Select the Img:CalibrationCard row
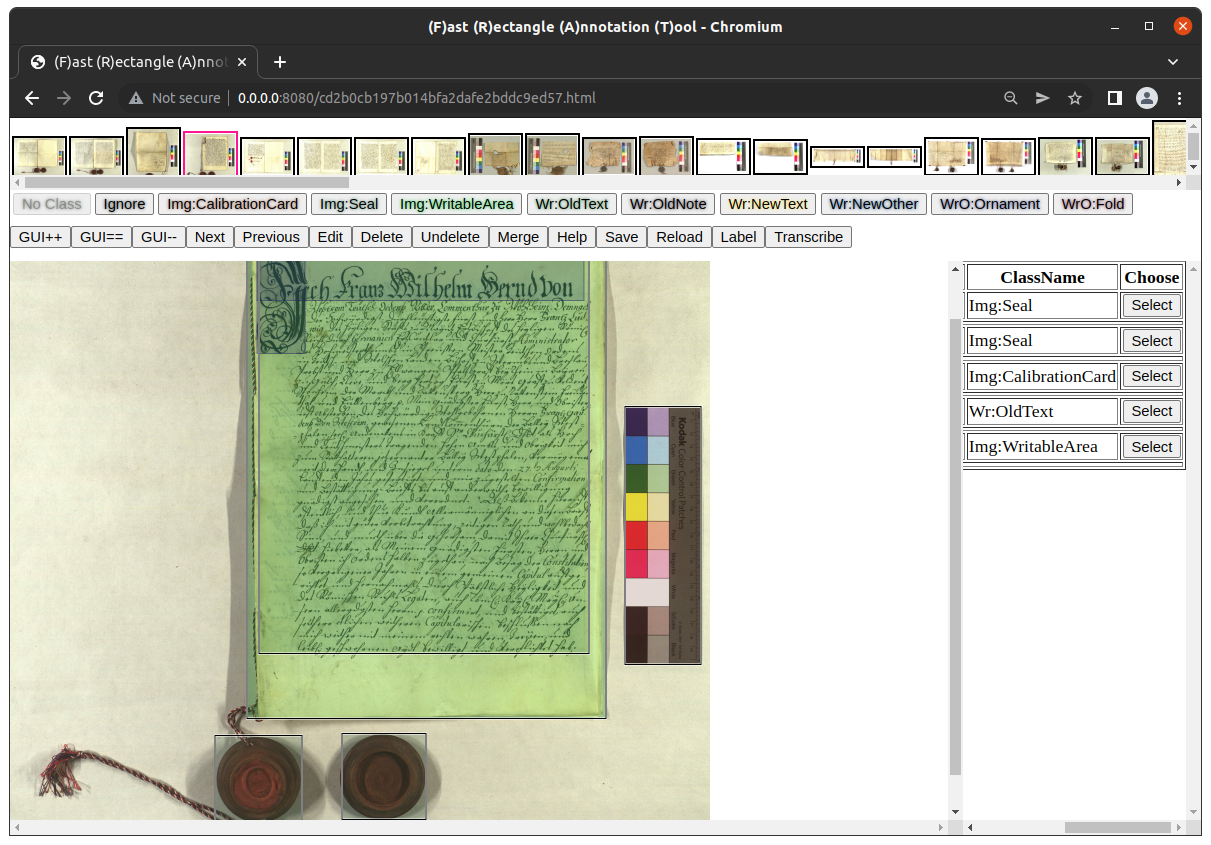This screenshot has height=845, width=1211. point(1151,376)
